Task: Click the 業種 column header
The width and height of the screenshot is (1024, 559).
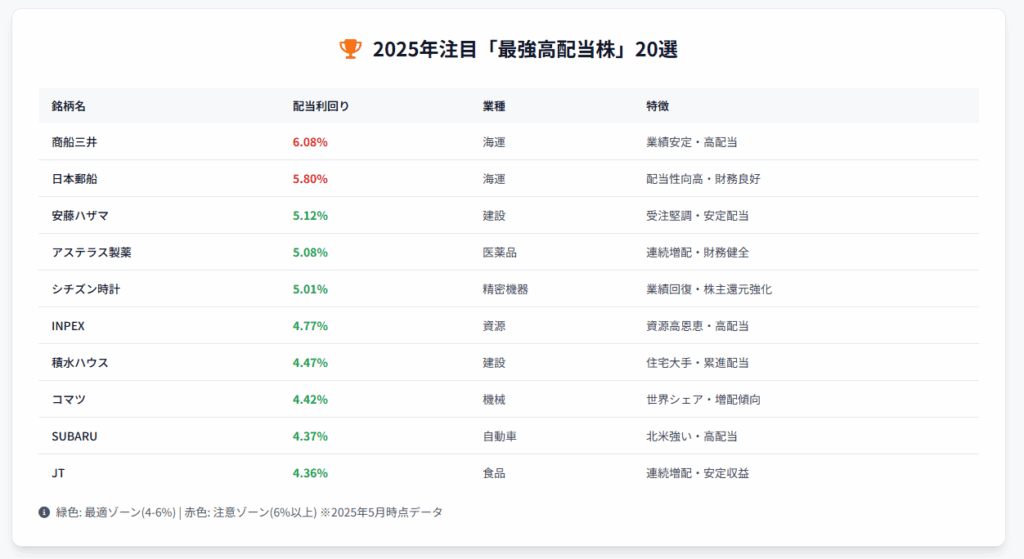Action: click(494, 106)
